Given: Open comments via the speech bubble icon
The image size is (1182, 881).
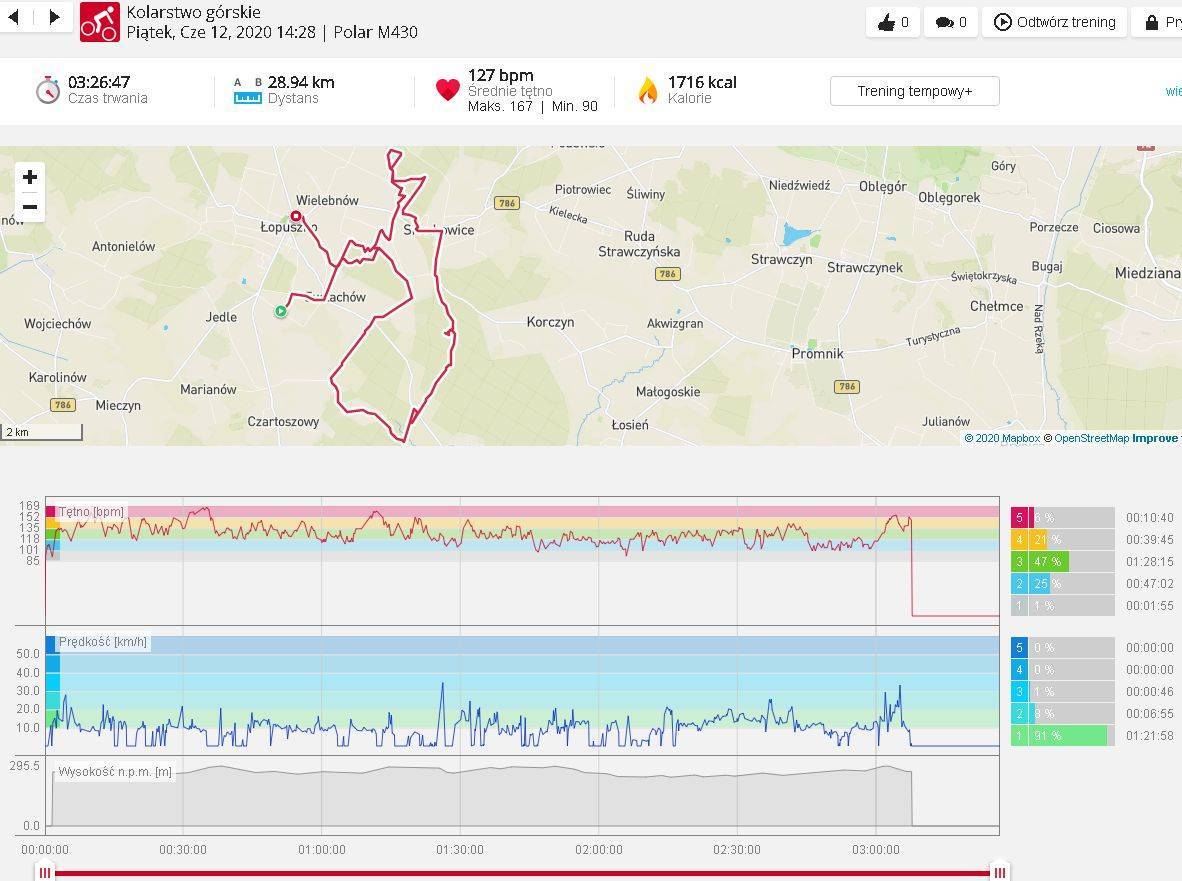Looking at the screenshot, I should click(951, 22).
